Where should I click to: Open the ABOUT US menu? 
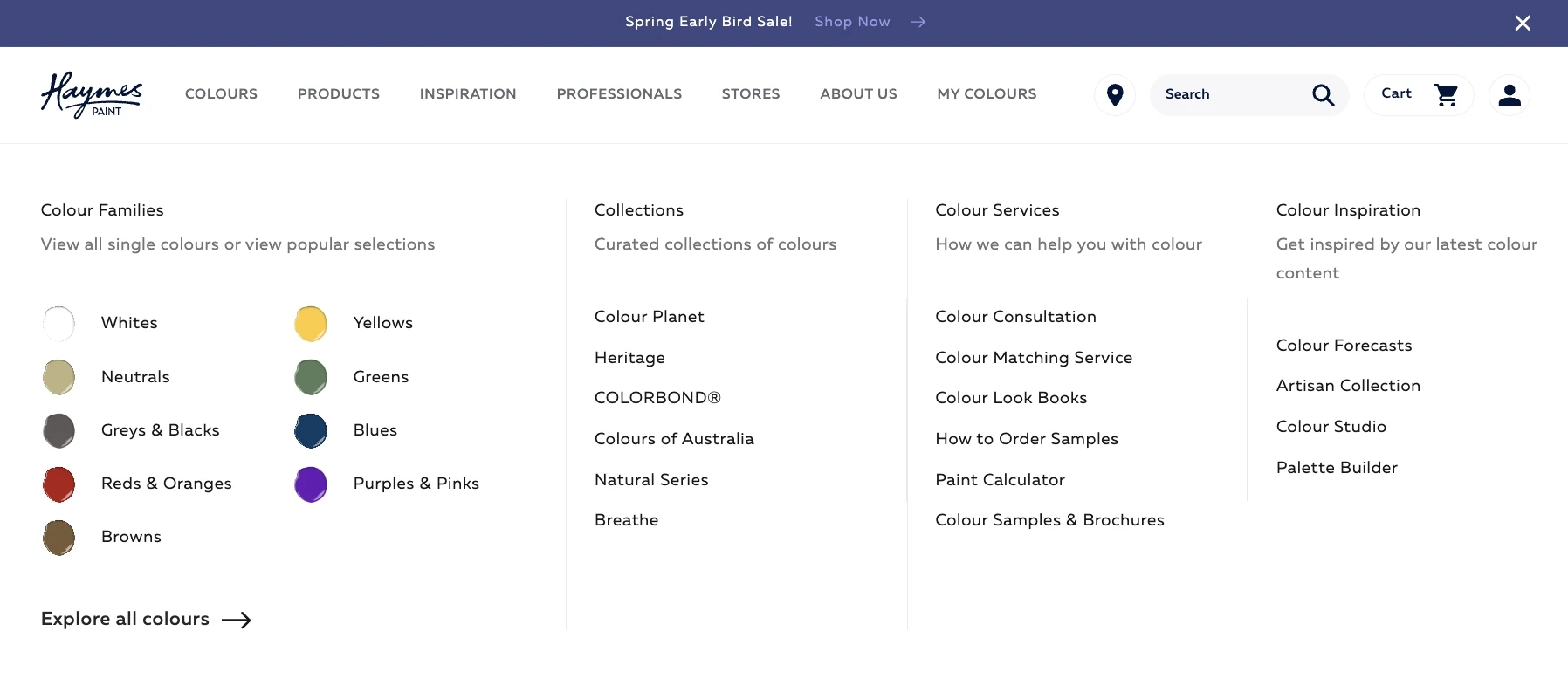pyautogui.click(x=858, y=94)
